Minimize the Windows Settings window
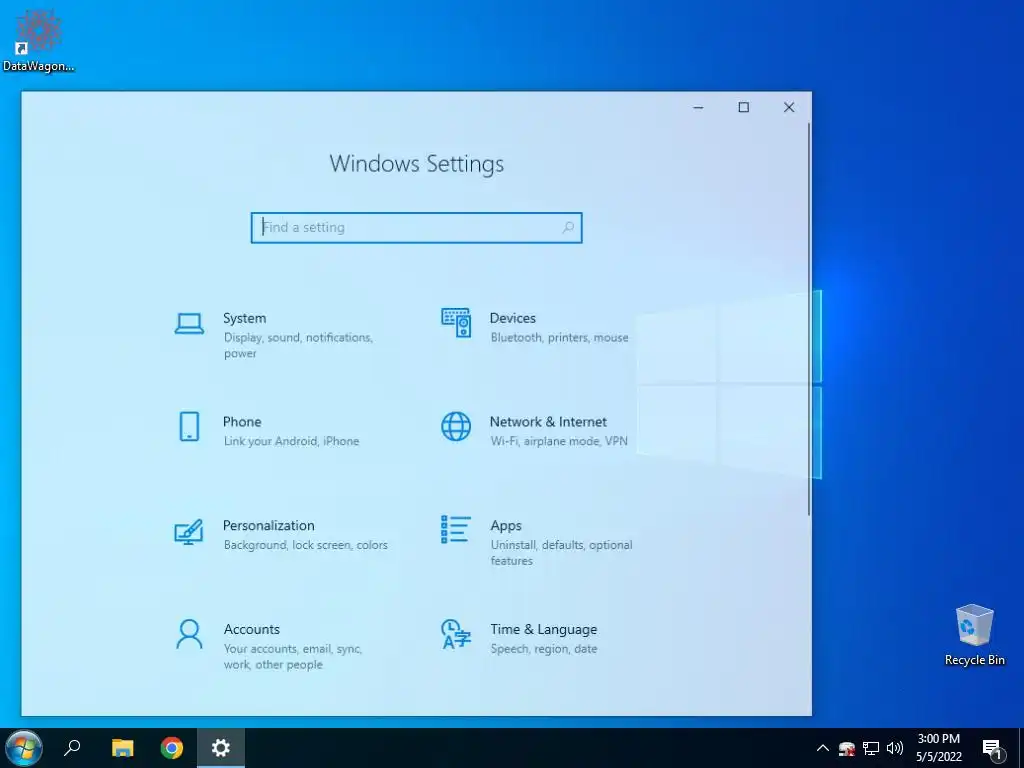Screen dimensions: 1024x768 pyautogui.click(x=698, y=107)
